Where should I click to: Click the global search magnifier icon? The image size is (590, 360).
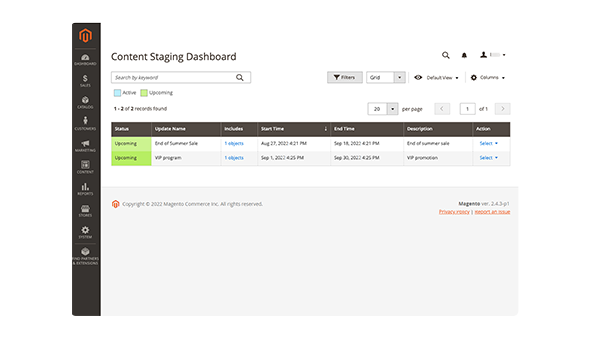pyautogui.click(x=446, y=55)
